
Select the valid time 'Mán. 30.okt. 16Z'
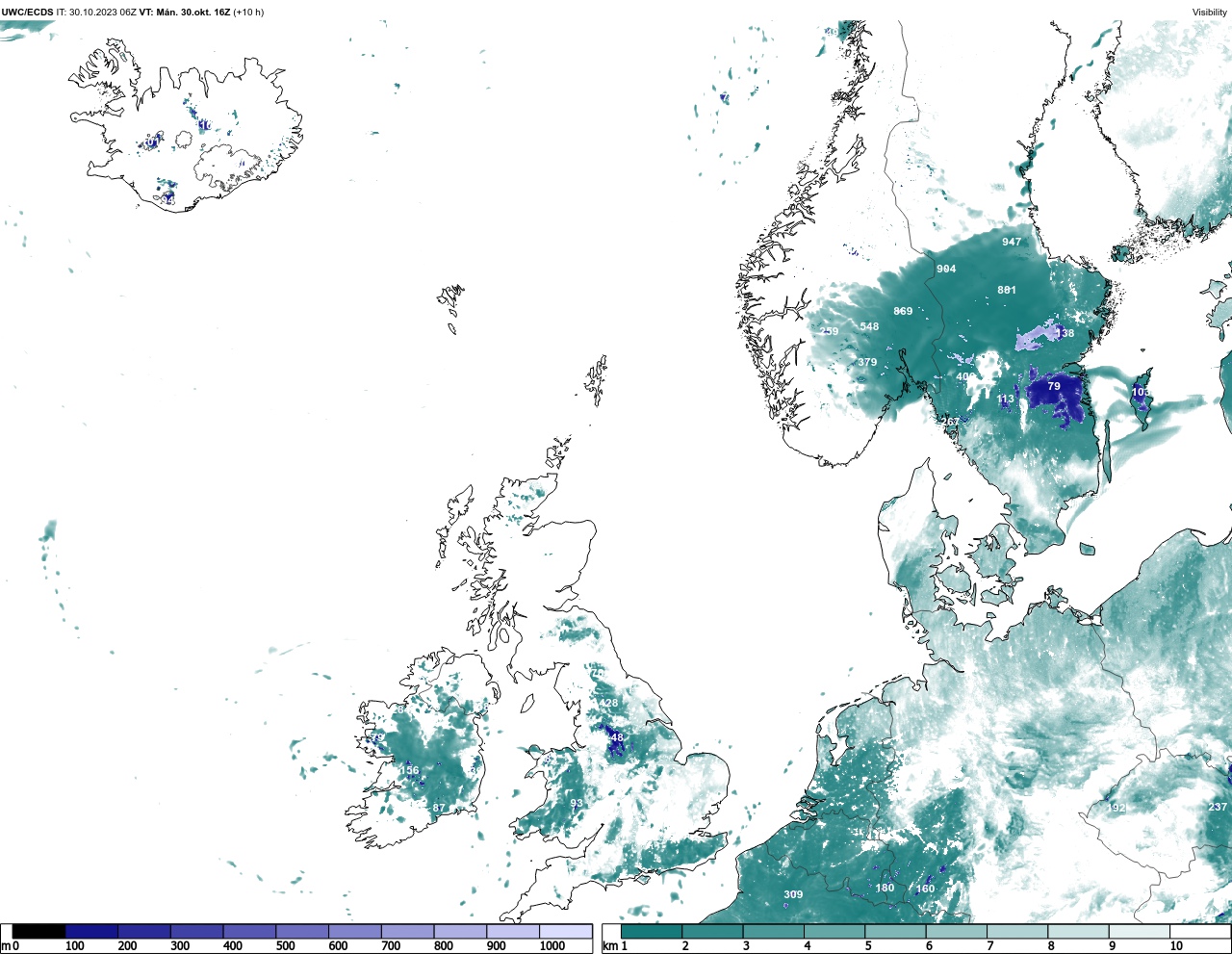193,12
